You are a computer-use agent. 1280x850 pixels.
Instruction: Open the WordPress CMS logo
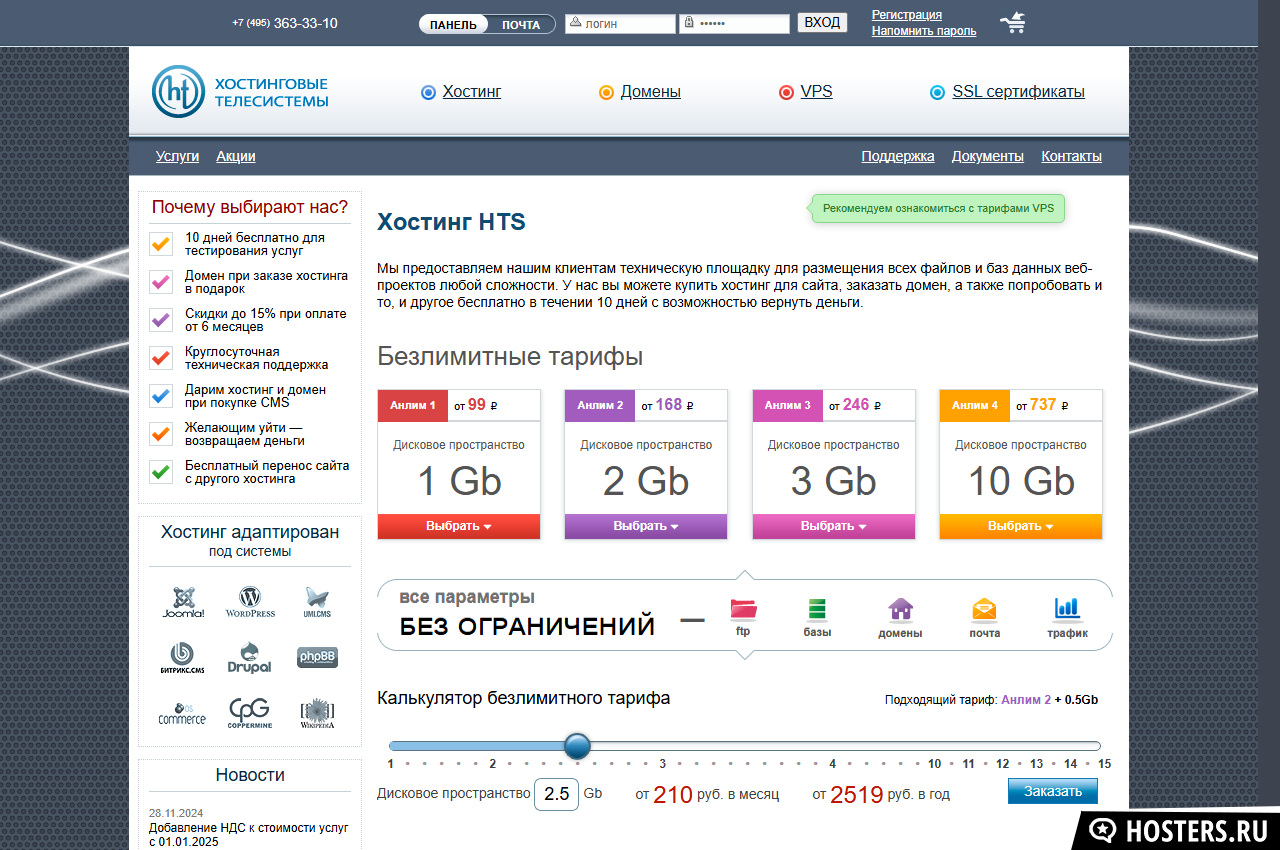250,601
